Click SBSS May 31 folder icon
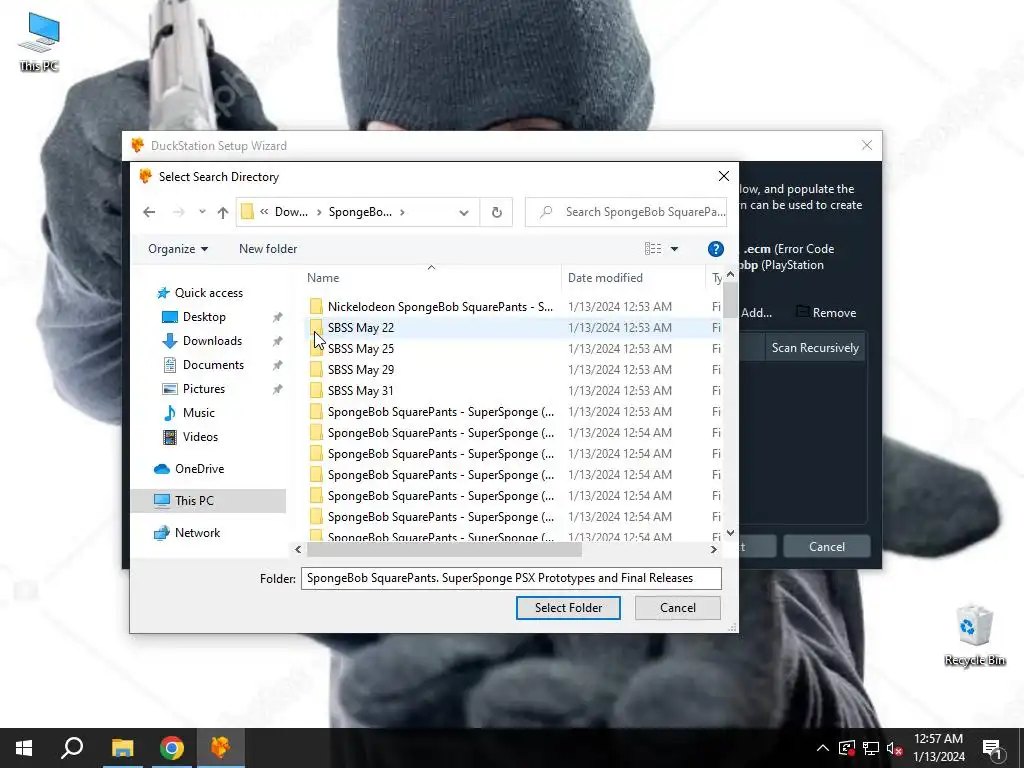This screenshot has height=768, width=1024. 316,391
